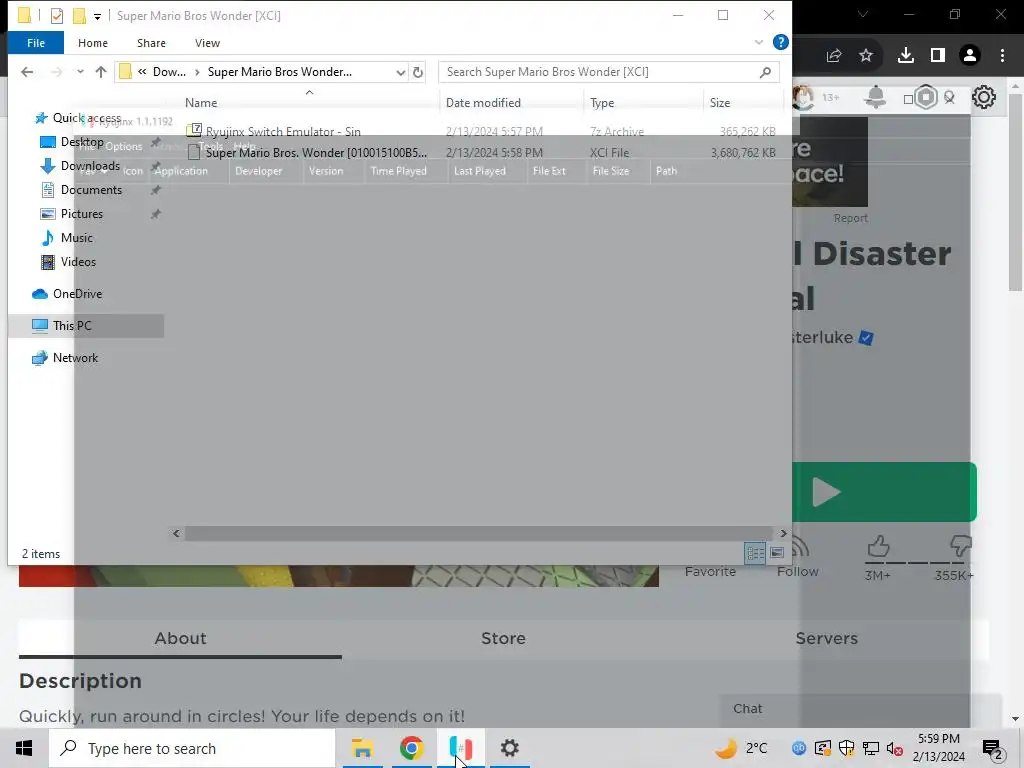The image size is (1024, 768).
Task: Switch Explorer to details view icon
Action: click(756, 553)
